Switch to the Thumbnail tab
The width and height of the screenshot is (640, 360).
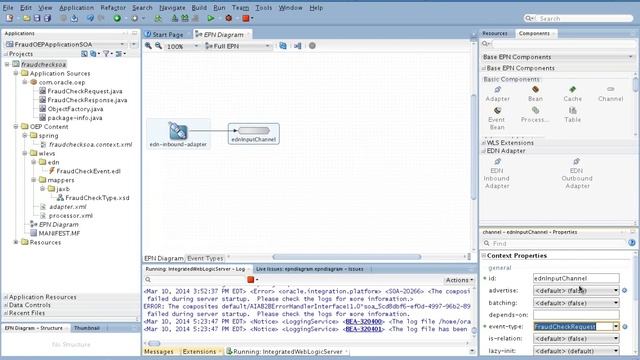pos(87,328)
